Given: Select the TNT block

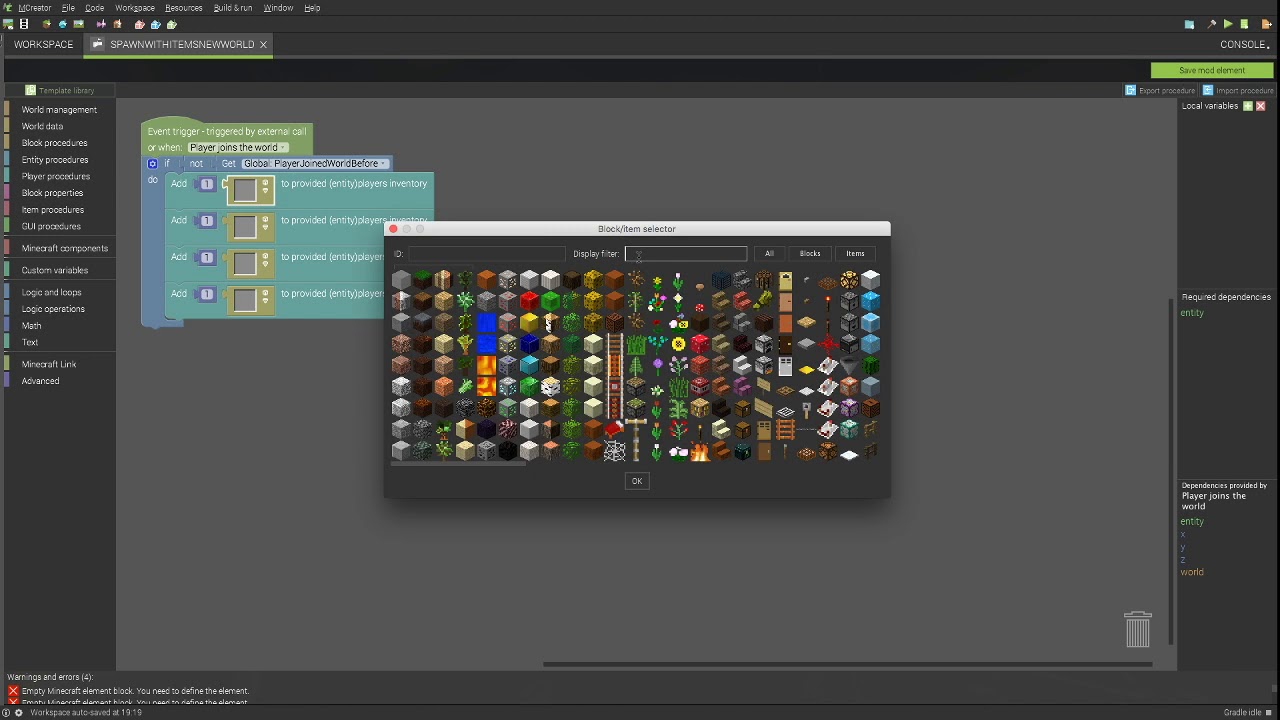Looking at the screenshot, I should [700, 386].
